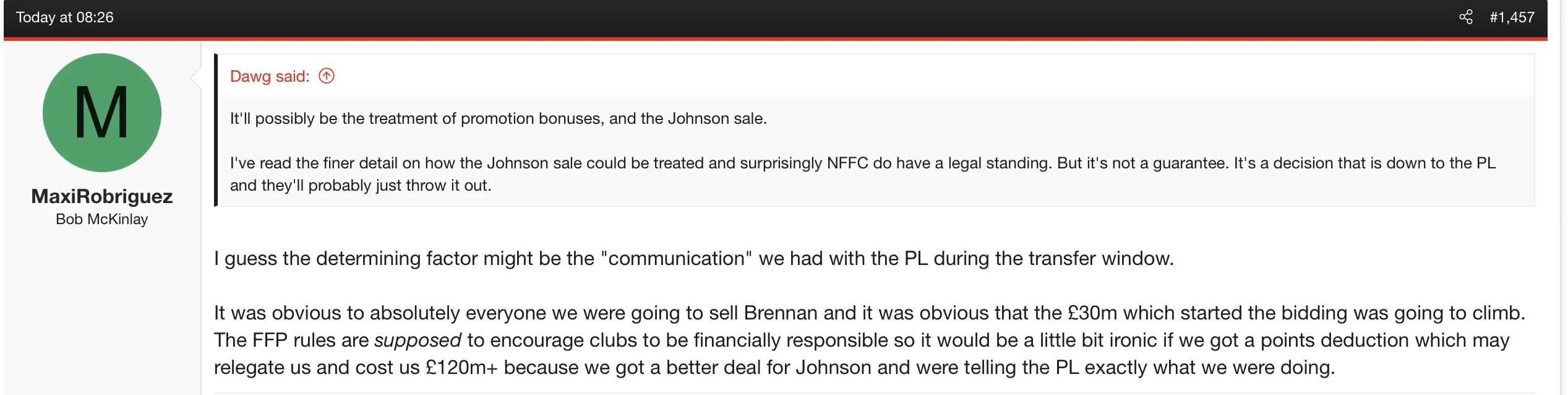Click the share icon in post header

pos(1465,17)
